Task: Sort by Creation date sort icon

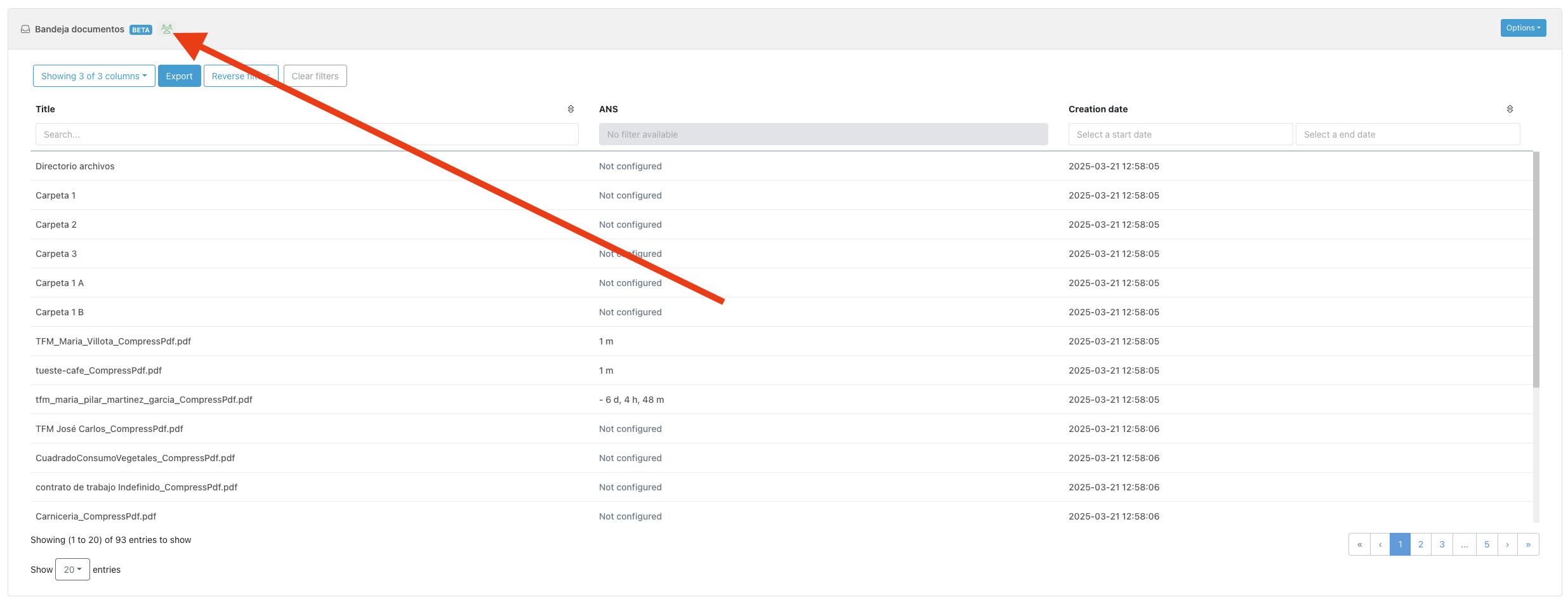Action: pyautogui.click(x=1510, y=109)
